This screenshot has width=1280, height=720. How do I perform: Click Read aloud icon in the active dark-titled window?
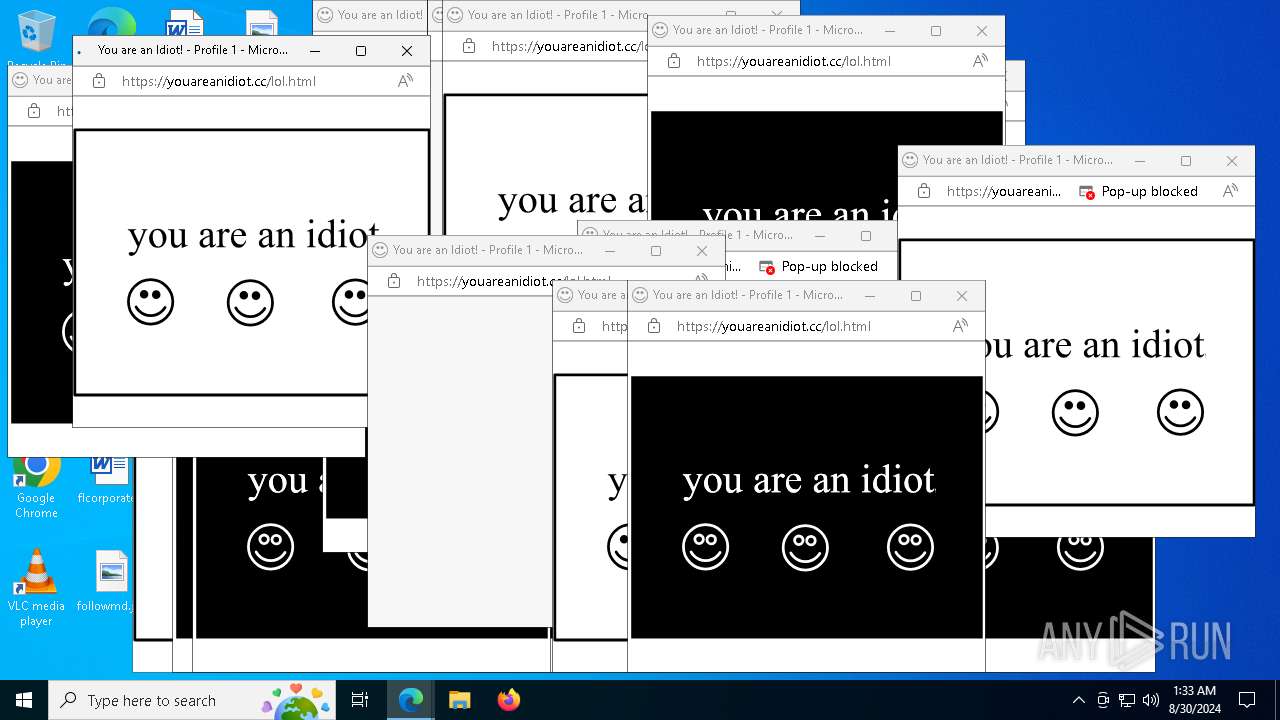click(405, 81)
